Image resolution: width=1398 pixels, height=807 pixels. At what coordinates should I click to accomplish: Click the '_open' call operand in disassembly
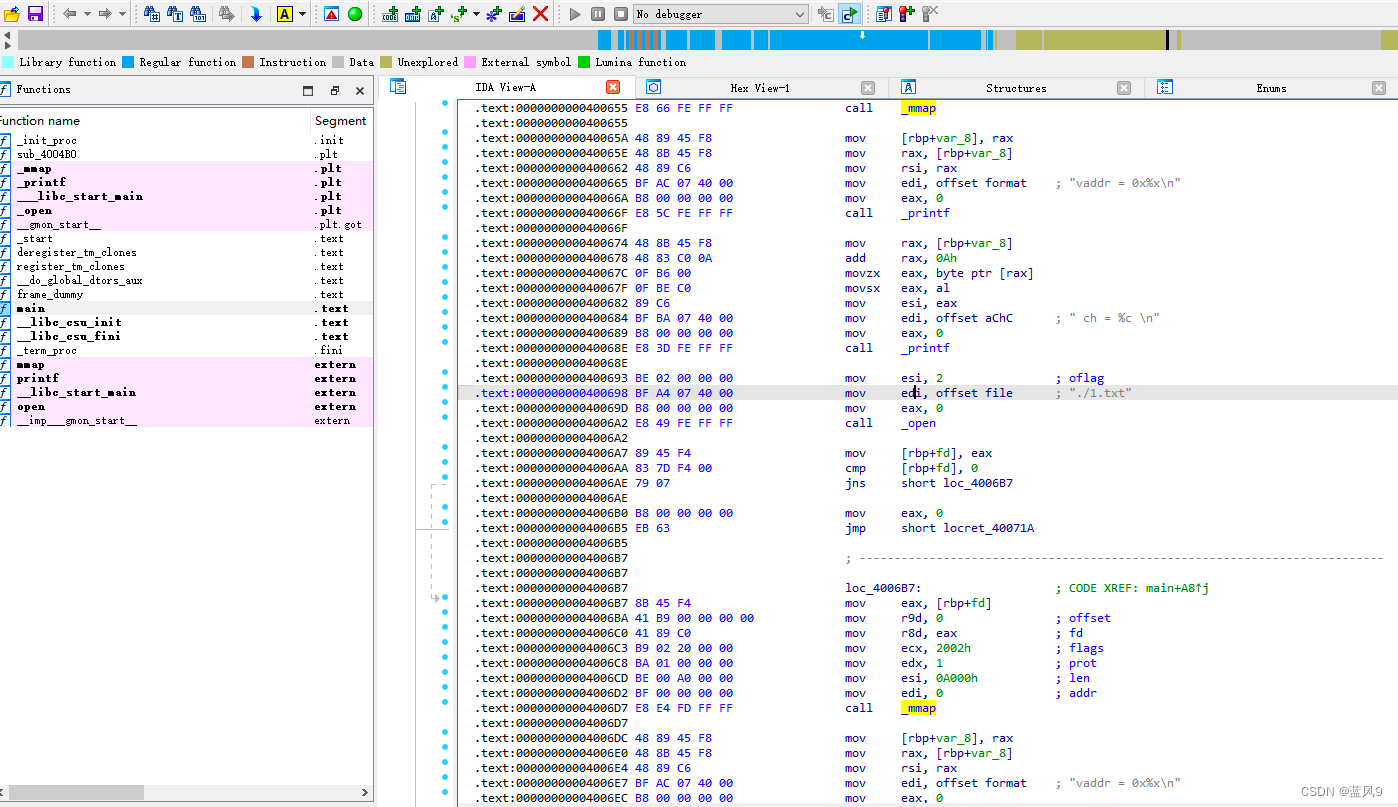pos(918,423)
